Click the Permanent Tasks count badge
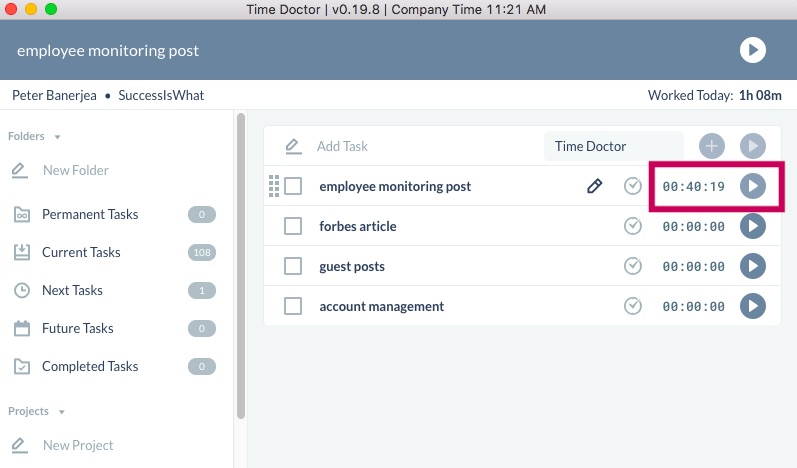Image resolution: width=797 pixels, height=468 pixels. coord(202,214)
